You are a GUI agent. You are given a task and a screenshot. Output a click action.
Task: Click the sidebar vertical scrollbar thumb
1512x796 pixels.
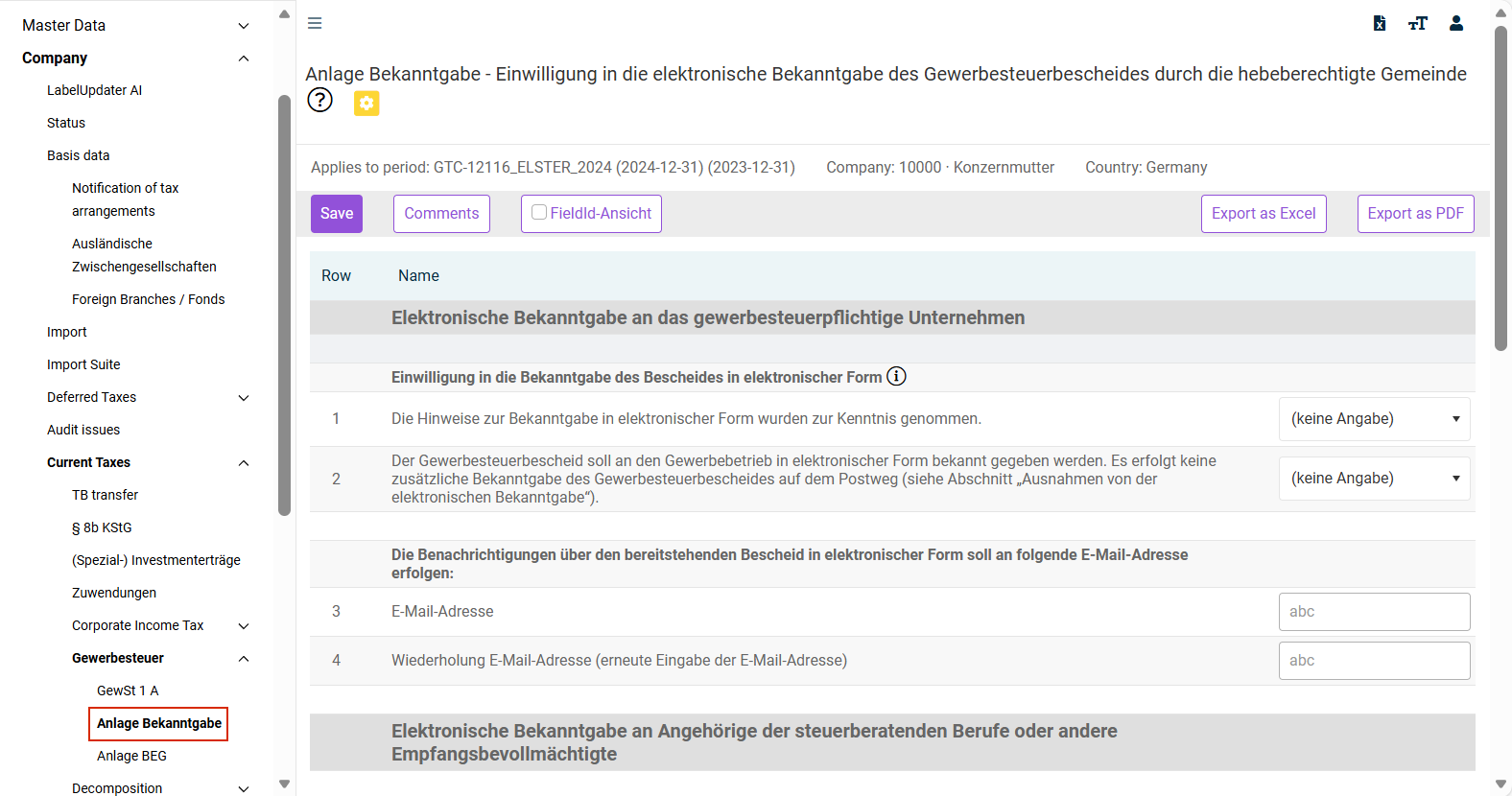[x=284, y=305]
